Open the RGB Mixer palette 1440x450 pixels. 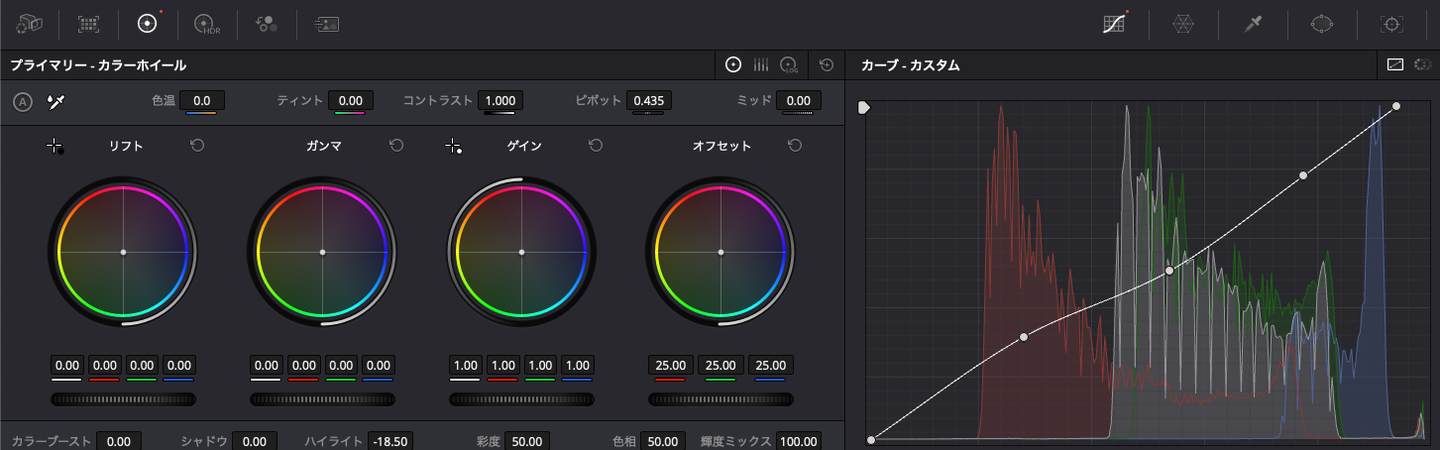pos(266,24)
